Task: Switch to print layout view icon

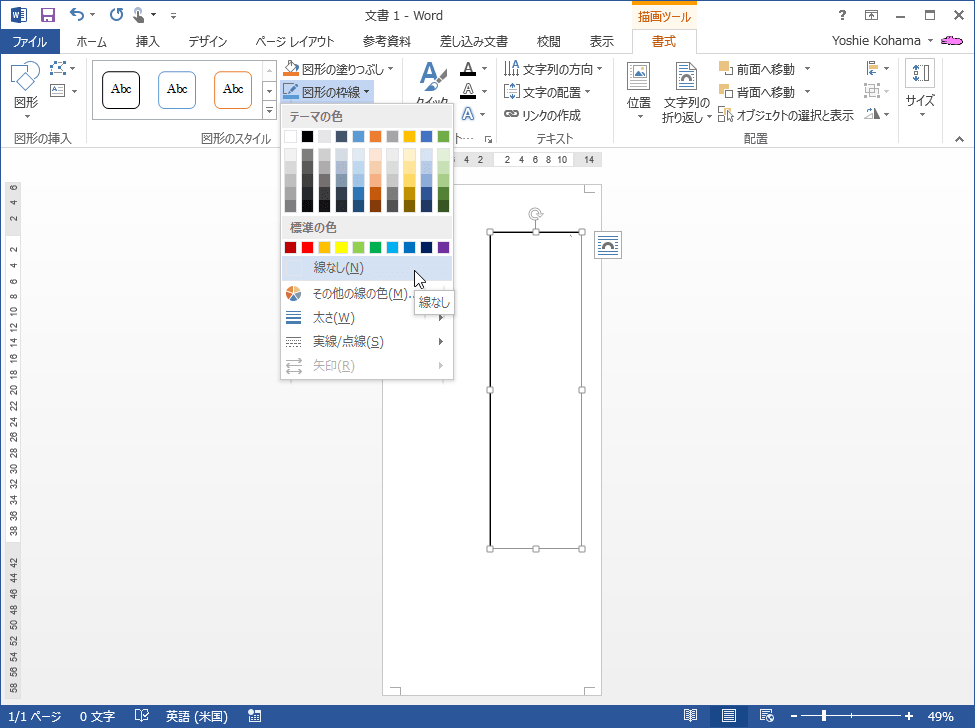Action: pyautogui.click(x=729, y=716)
